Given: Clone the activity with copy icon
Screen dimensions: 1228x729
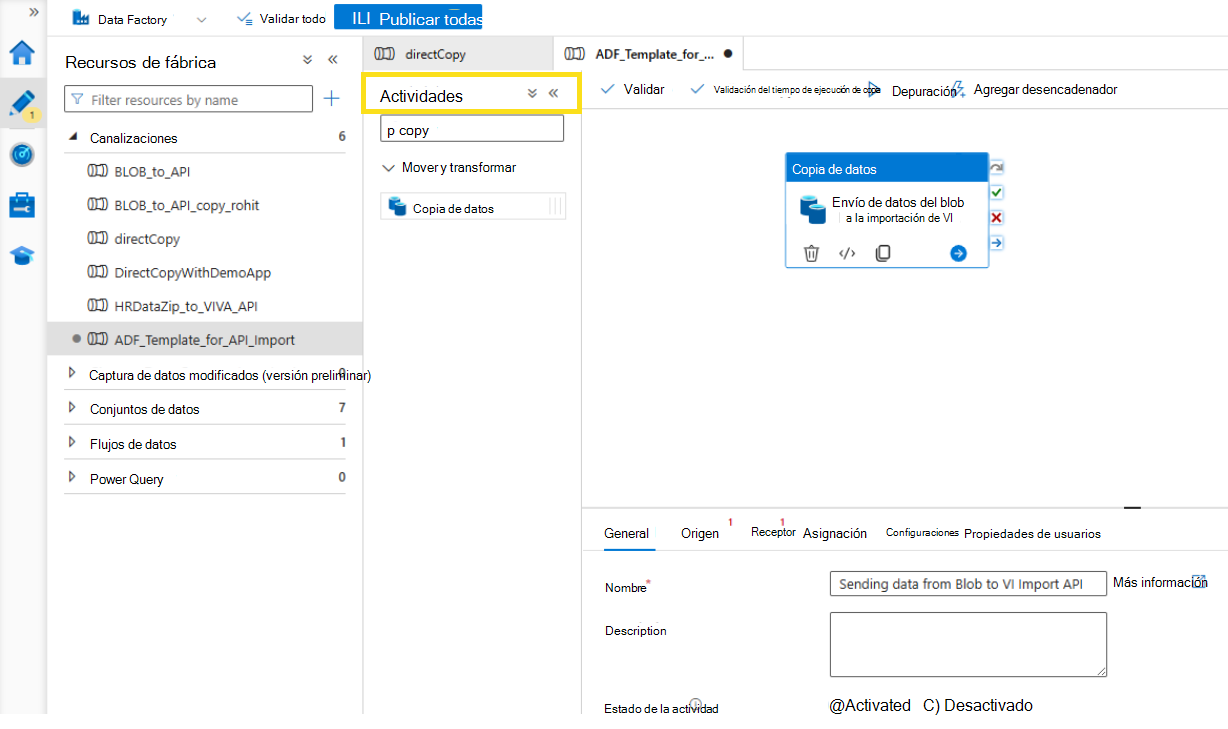Looking at the screenshot, I should tap(882, 253).
